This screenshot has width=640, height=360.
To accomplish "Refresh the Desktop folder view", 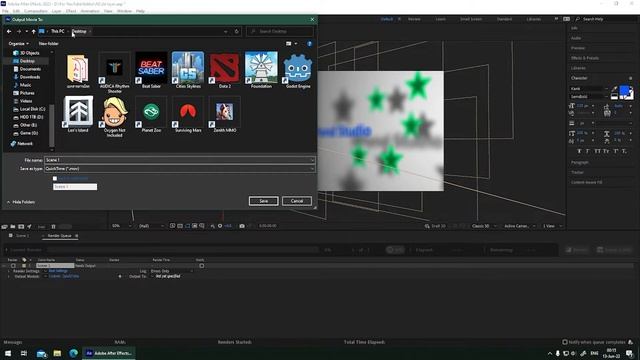I will click(x=236, y=31).
